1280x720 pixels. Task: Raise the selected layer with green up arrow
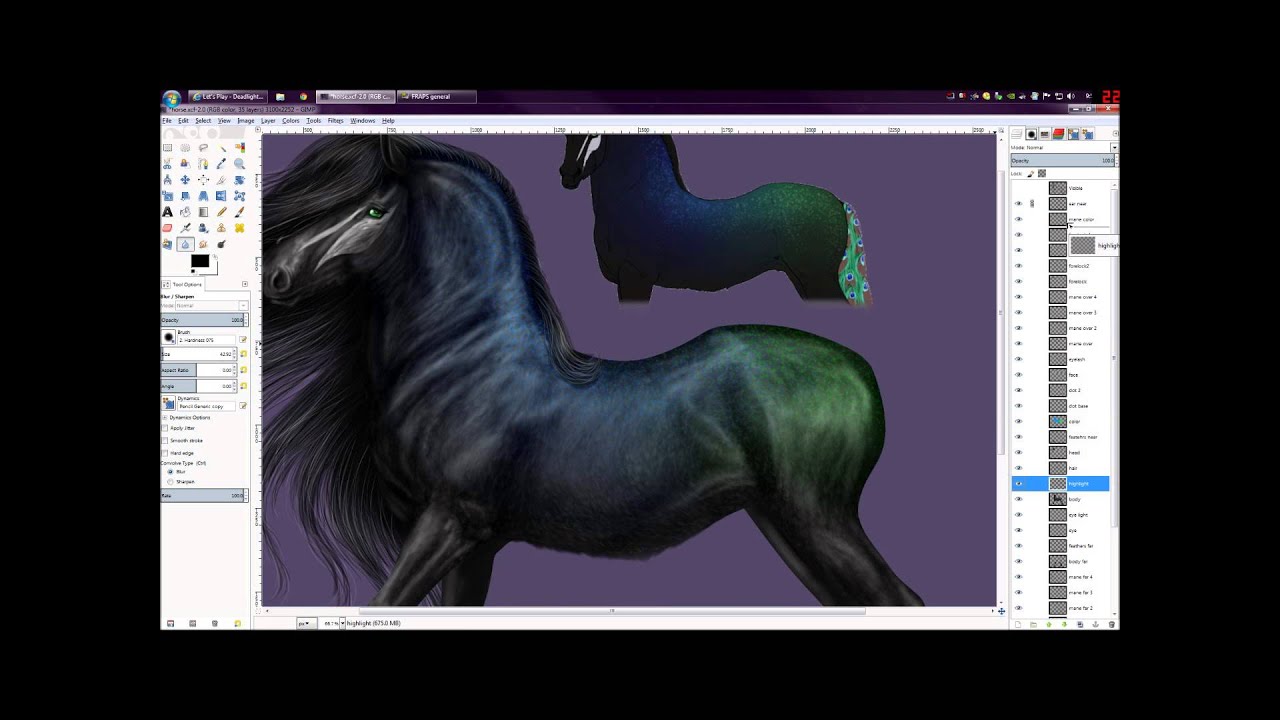coord(1049,624)
